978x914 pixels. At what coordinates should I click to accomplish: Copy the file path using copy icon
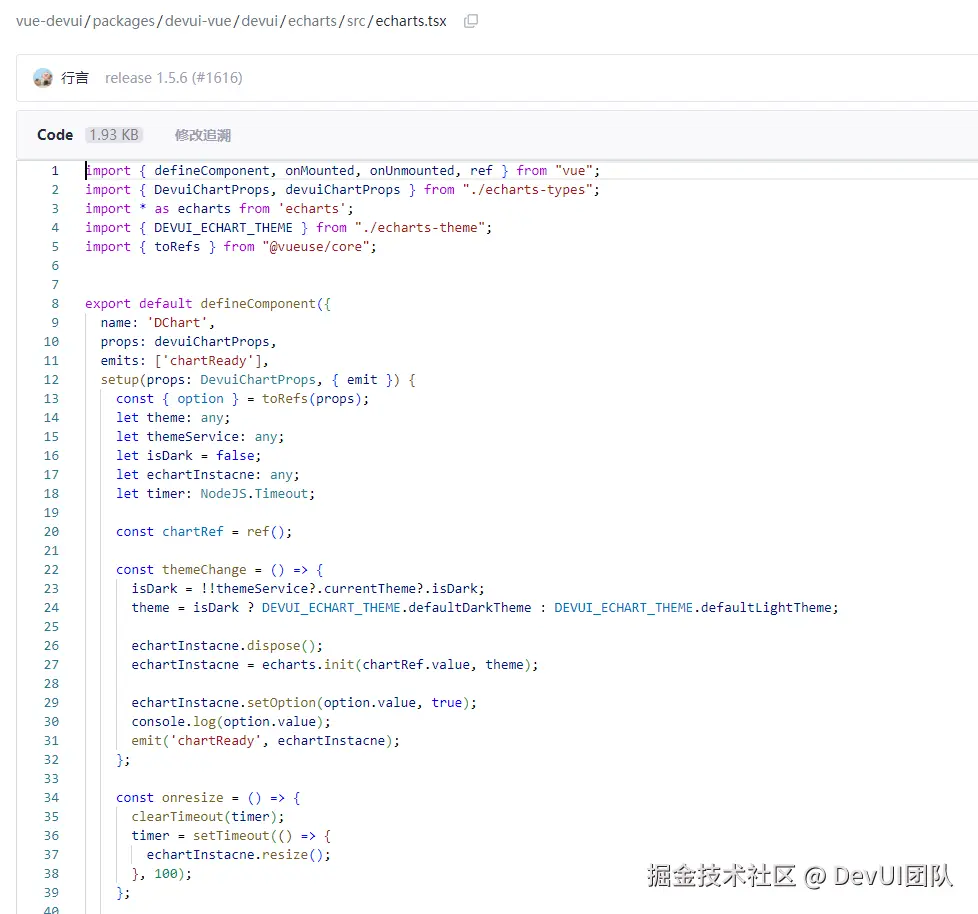click(471, 21)
